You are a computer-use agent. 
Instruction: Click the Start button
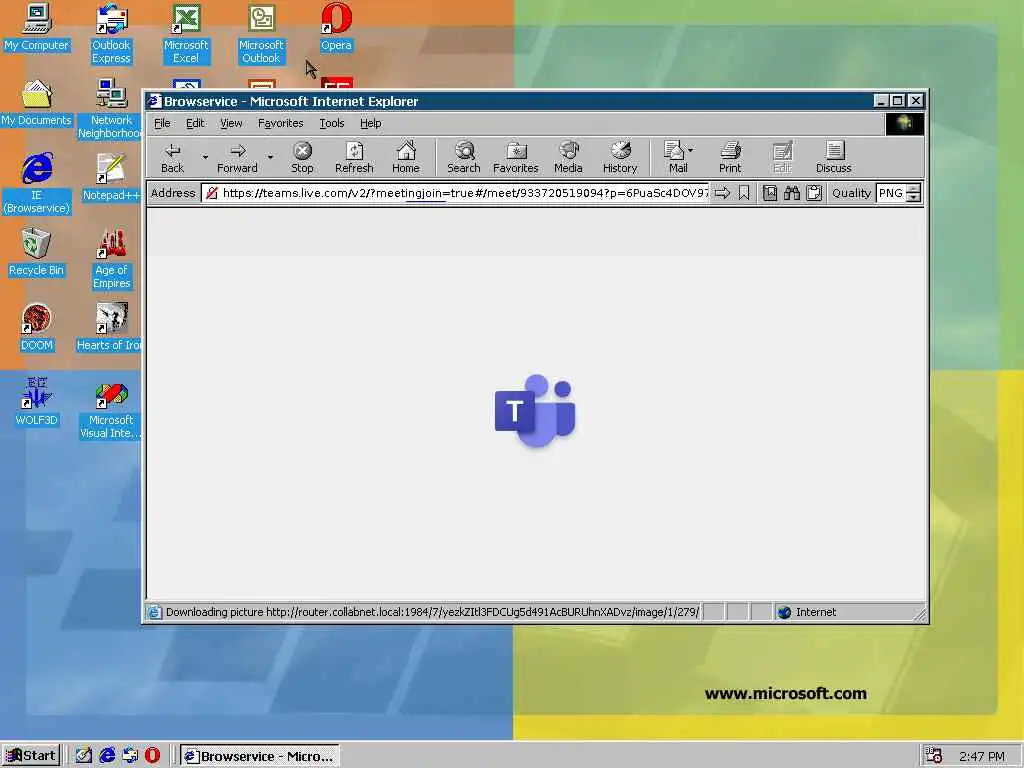31,756
